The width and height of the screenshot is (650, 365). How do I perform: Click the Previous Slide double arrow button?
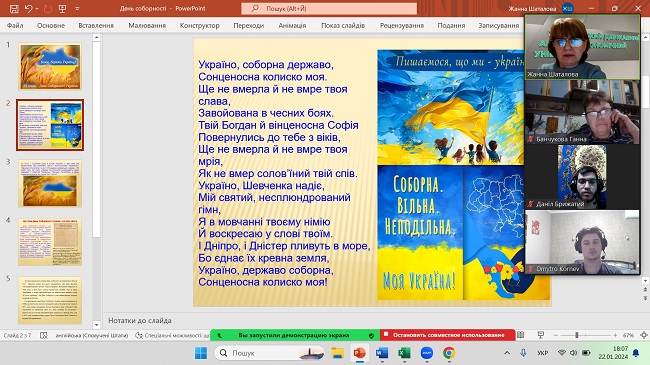(645, 290)
